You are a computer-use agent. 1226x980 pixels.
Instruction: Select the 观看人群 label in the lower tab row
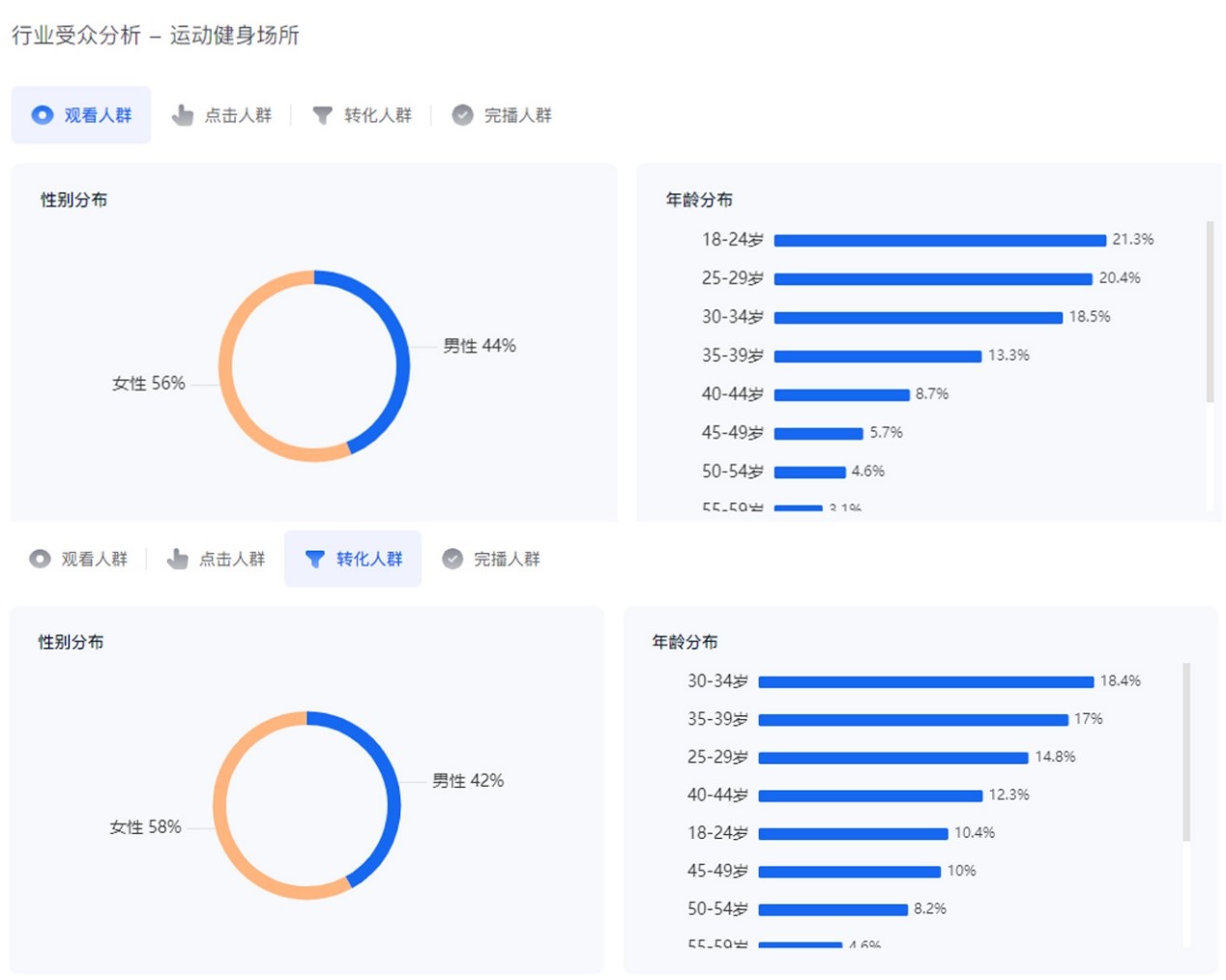click(x=94, y=559)
